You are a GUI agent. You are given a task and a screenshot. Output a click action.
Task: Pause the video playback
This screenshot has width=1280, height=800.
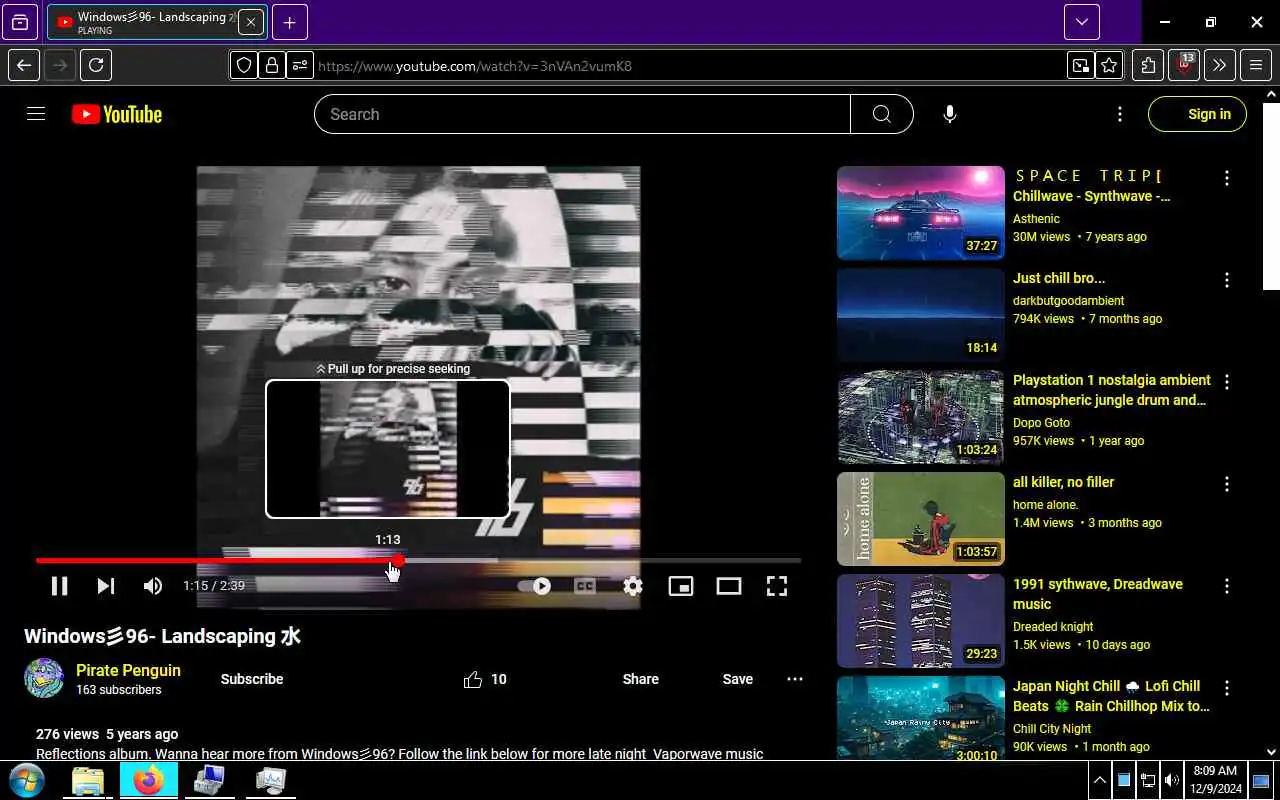tap(60, 586)
